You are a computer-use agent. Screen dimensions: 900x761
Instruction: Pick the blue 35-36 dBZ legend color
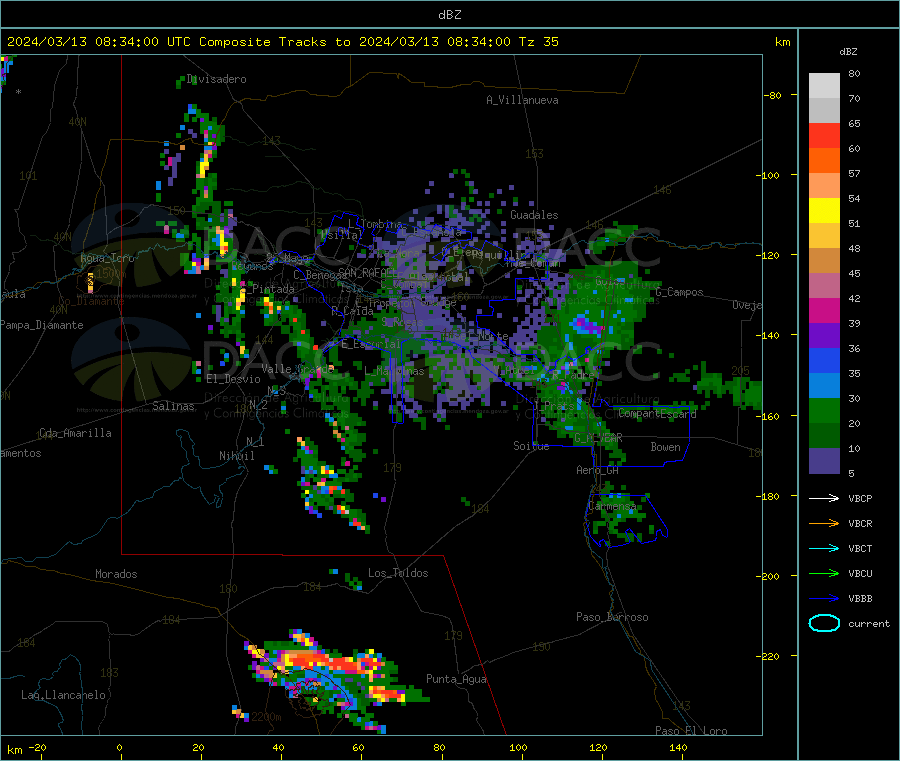click(824, 360)
